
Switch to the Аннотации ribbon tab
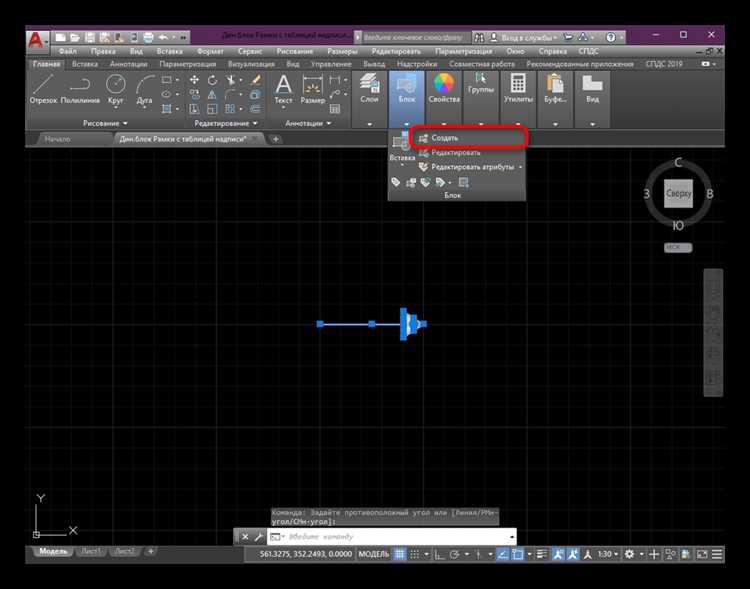tap(128, 64)
